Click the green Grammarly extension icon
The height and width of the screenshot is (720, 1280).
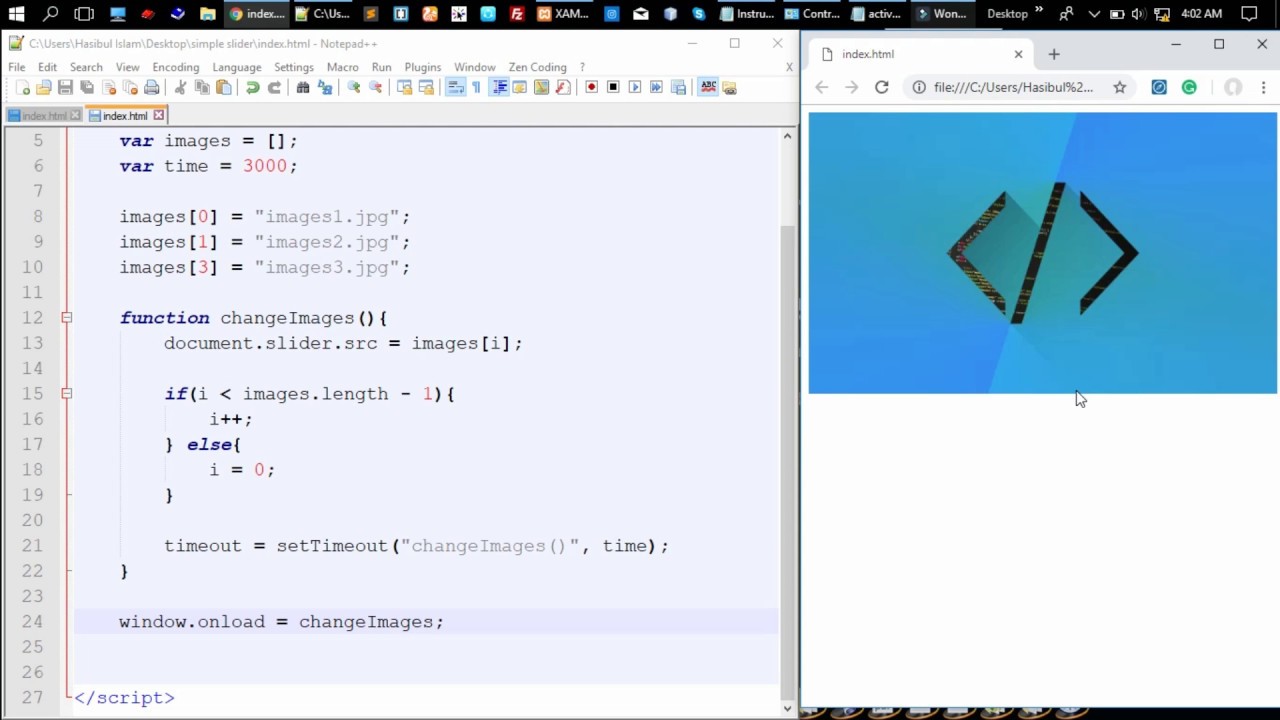click(1189, 87)
